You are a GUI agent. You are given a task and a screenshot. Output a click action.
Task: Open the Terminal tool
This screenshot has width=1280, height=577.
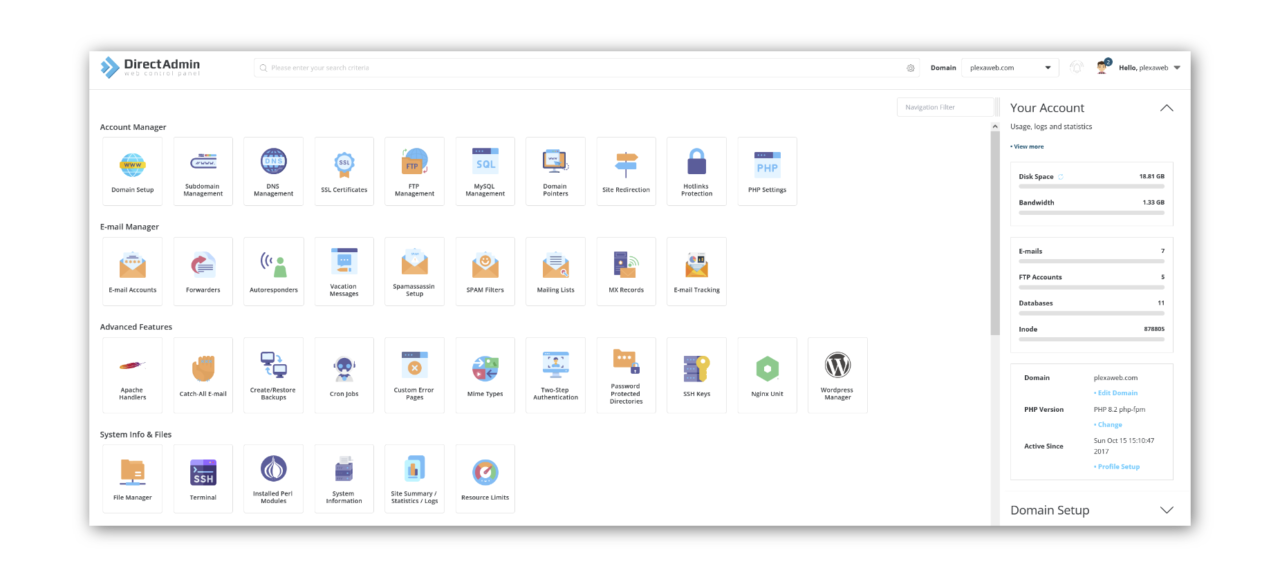[203, 478]
